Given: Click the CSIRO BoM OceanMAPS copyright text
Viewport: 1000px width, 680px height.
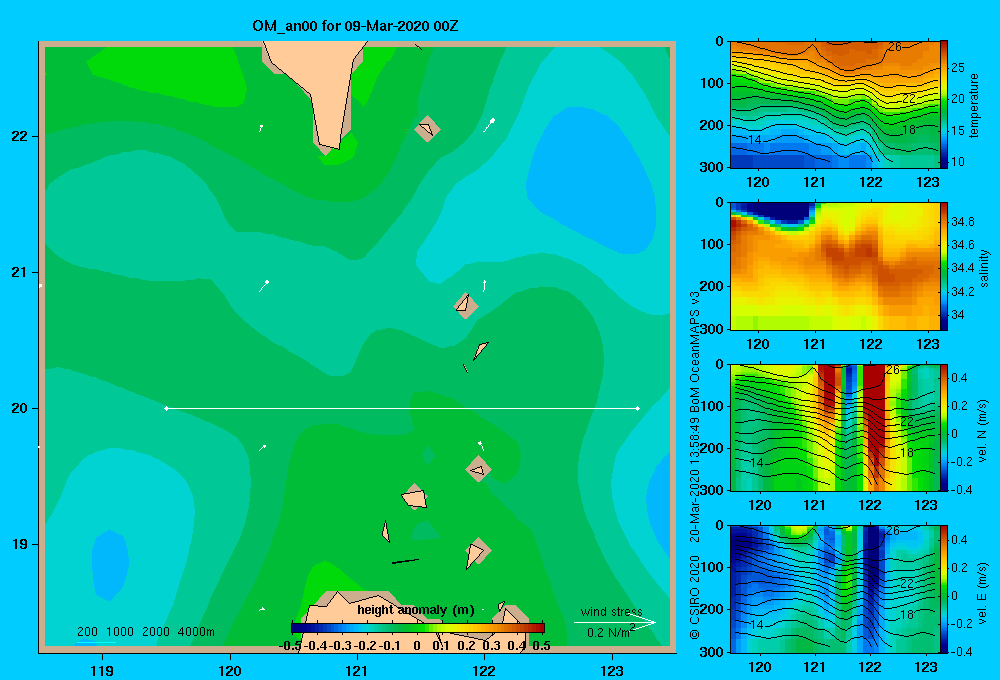Looking at the screenshot, I should 695,466.
